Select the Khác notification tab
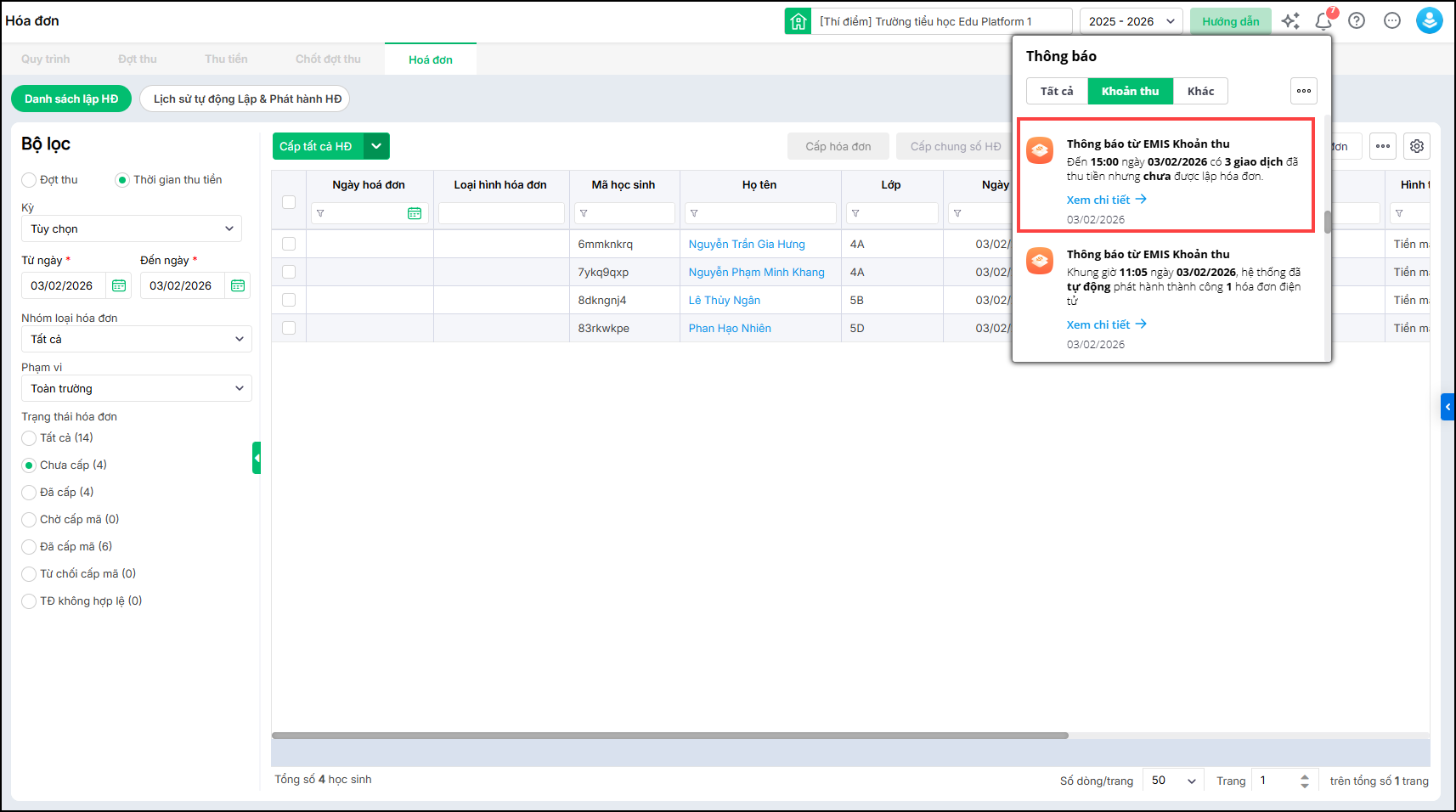This screenshot has width=1456, height=812. coord(1200,91)
